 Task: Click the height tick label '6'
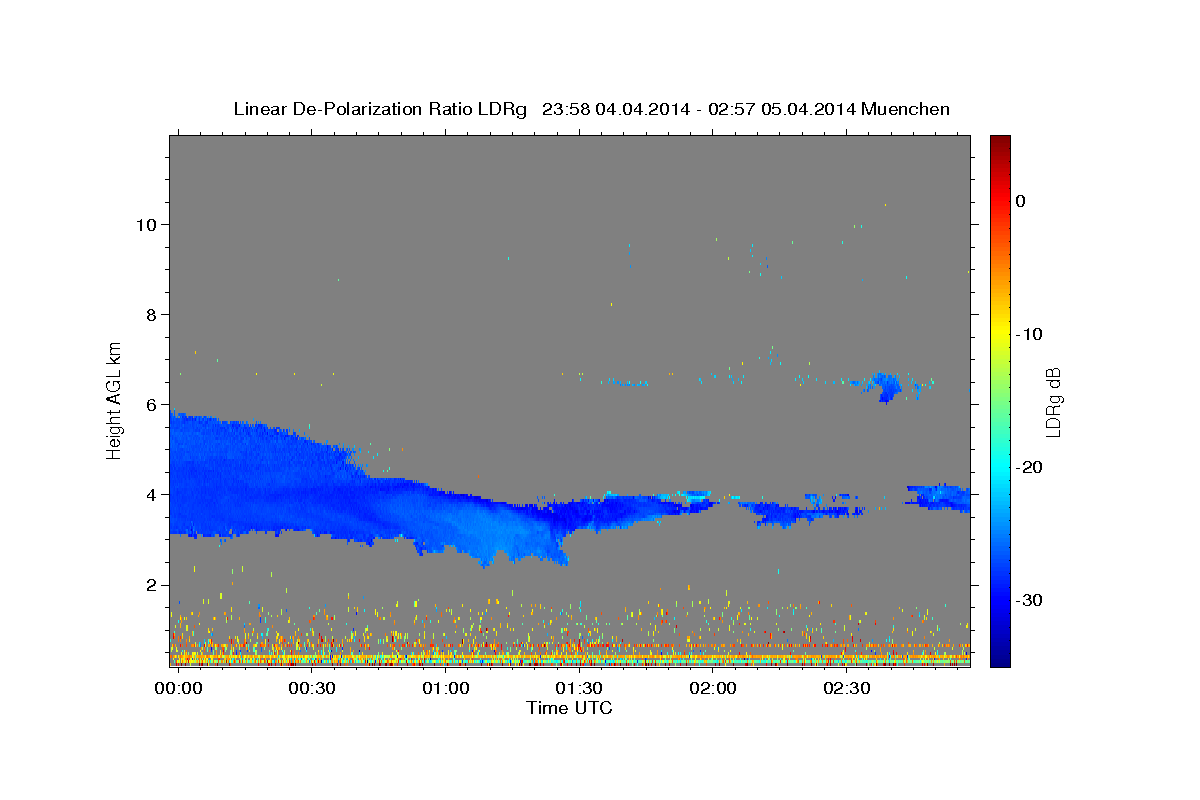pyautogui.click(x=150, y=404)
